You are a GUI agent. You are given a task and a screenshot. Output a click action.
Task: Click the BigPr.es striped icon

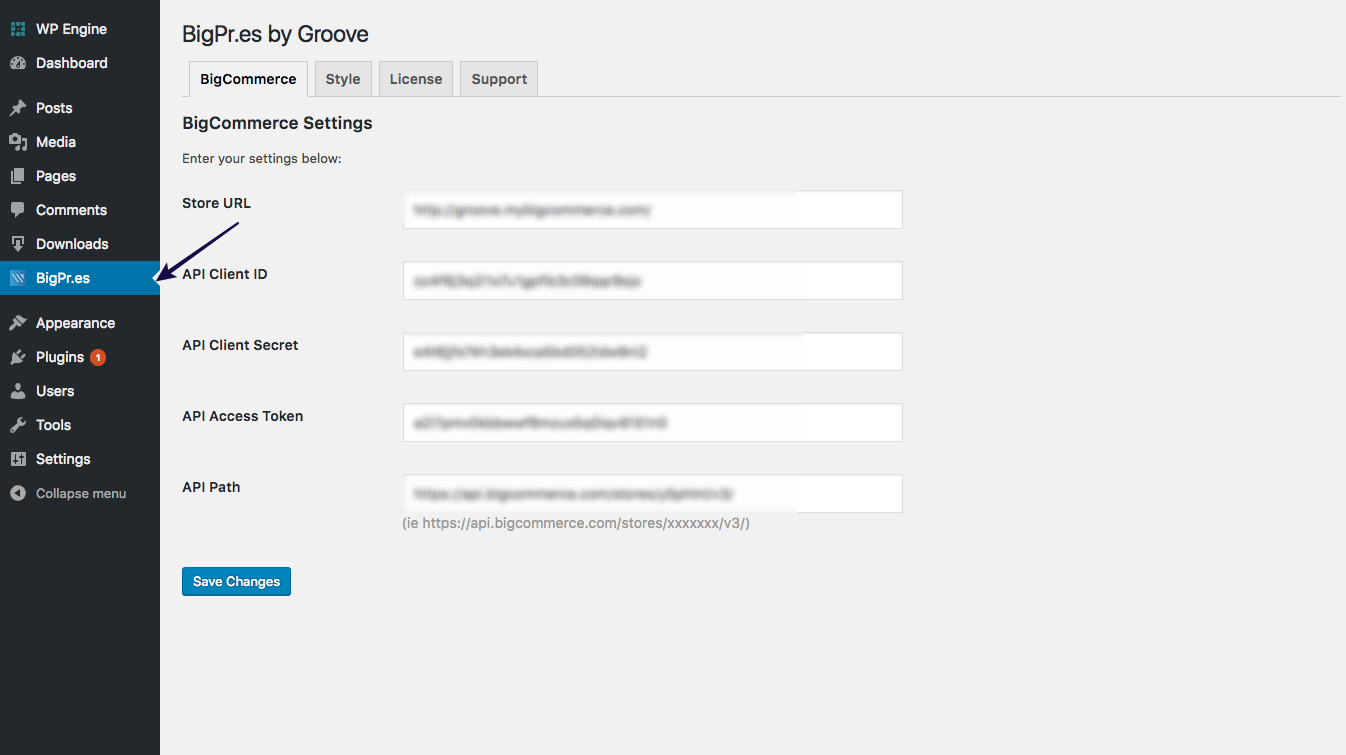(x=18, y=278)
